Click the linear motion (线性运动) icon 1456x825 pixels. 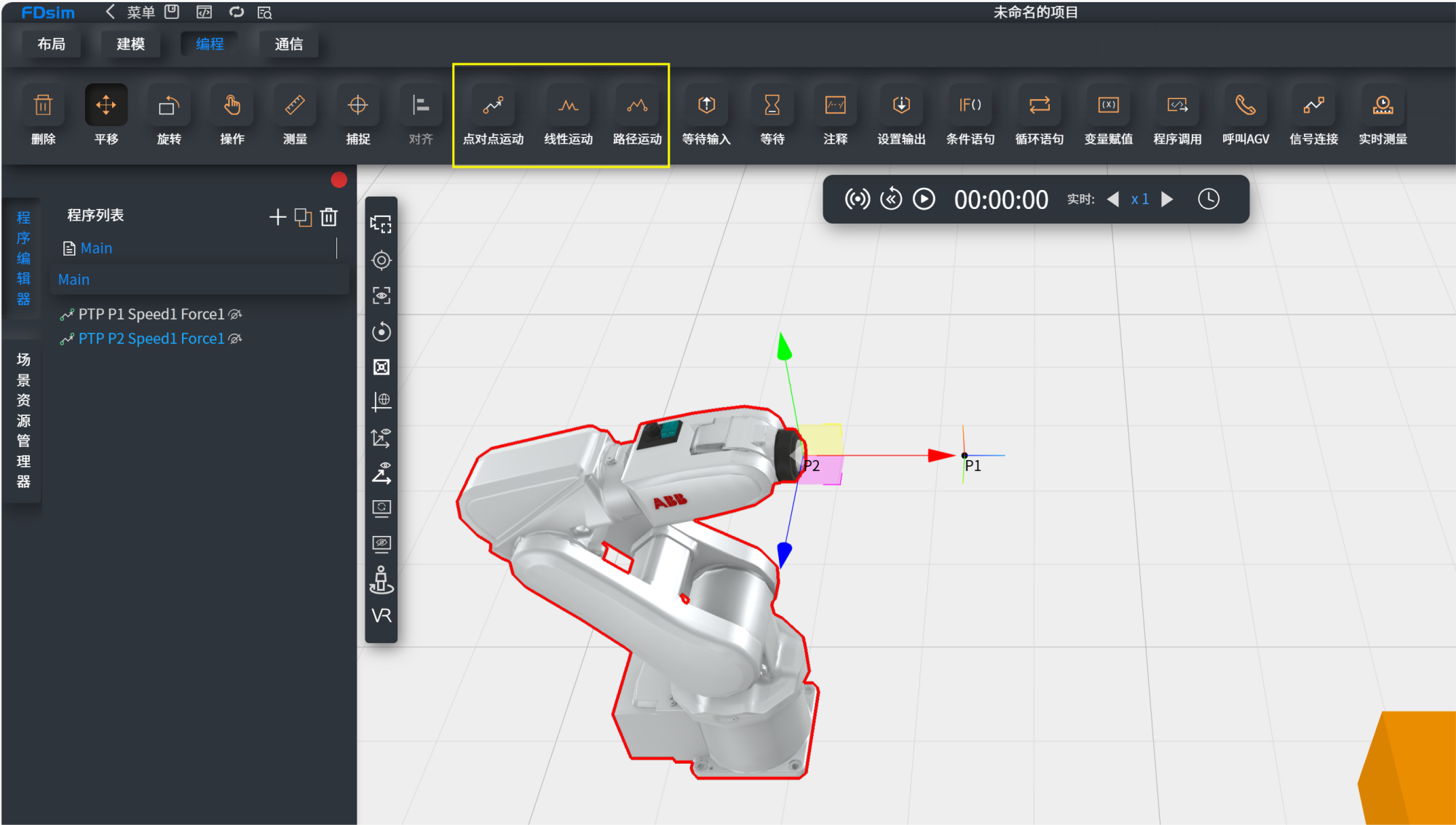pyautogui.click(x=568, y=106)
